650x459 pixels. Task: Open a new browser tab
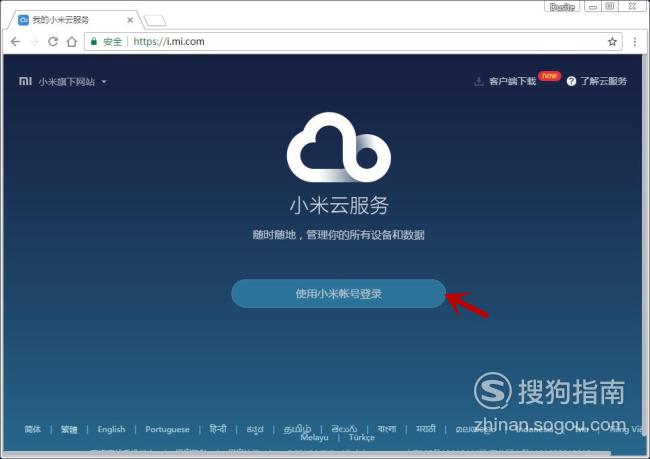click(x=154, y=20)
